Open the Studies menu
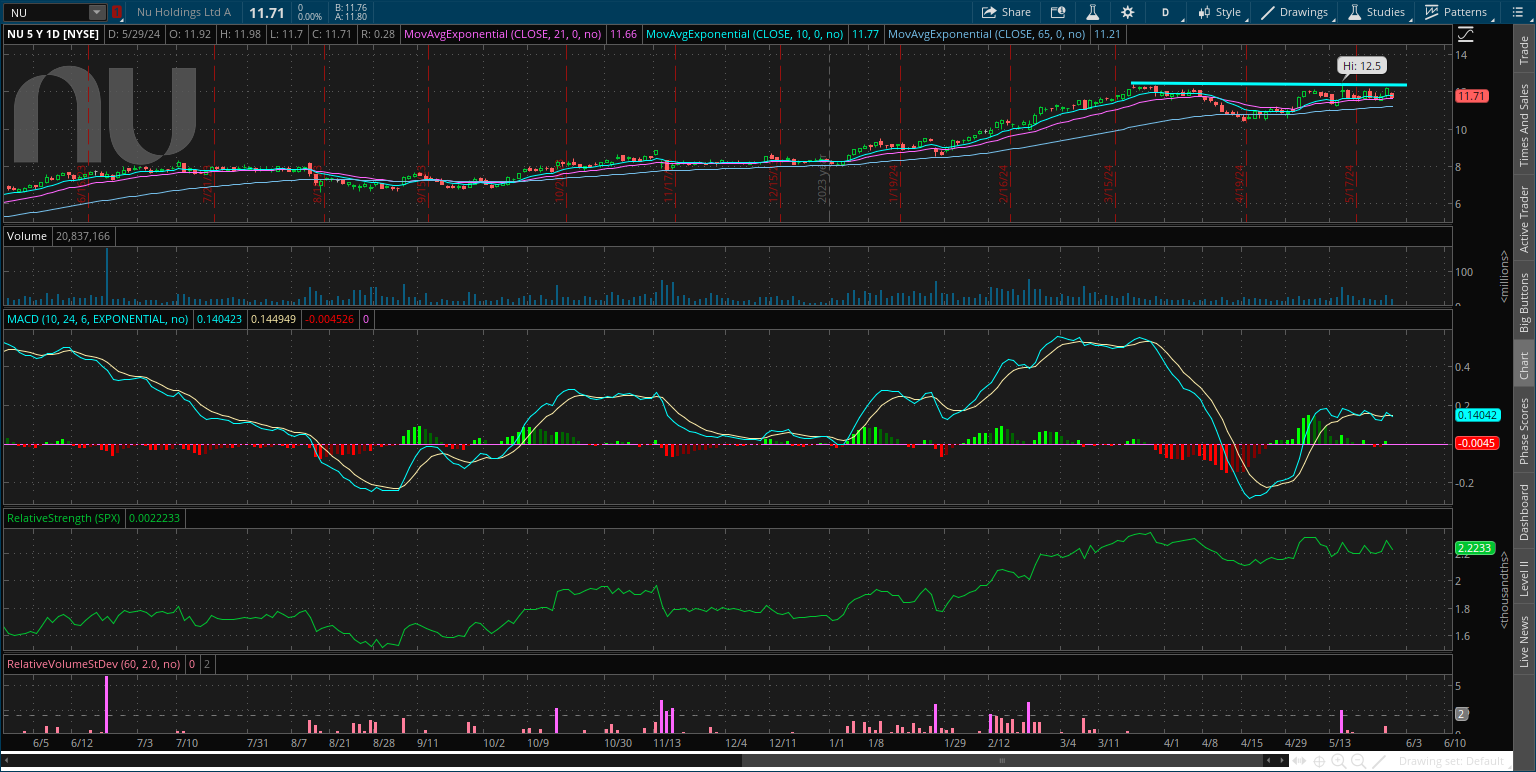This screenshot has height=772, width=1536. 1378,12
